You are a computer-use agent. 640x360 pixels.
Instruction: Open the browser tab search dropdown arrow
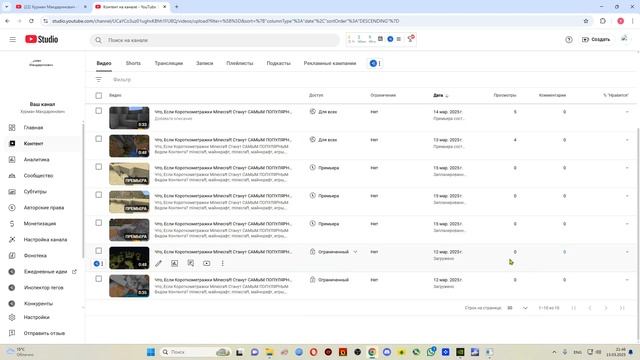7,7
